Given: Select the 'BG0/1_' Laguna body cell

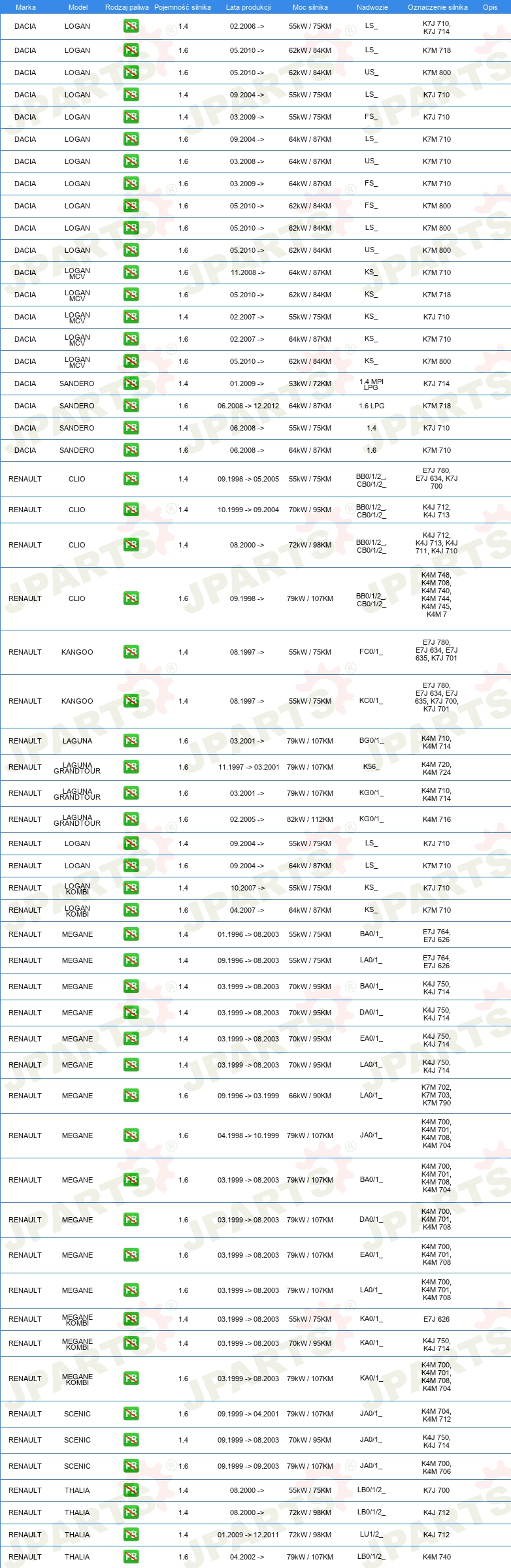Looking at the screenshot, I should click(x=371, y=741).
